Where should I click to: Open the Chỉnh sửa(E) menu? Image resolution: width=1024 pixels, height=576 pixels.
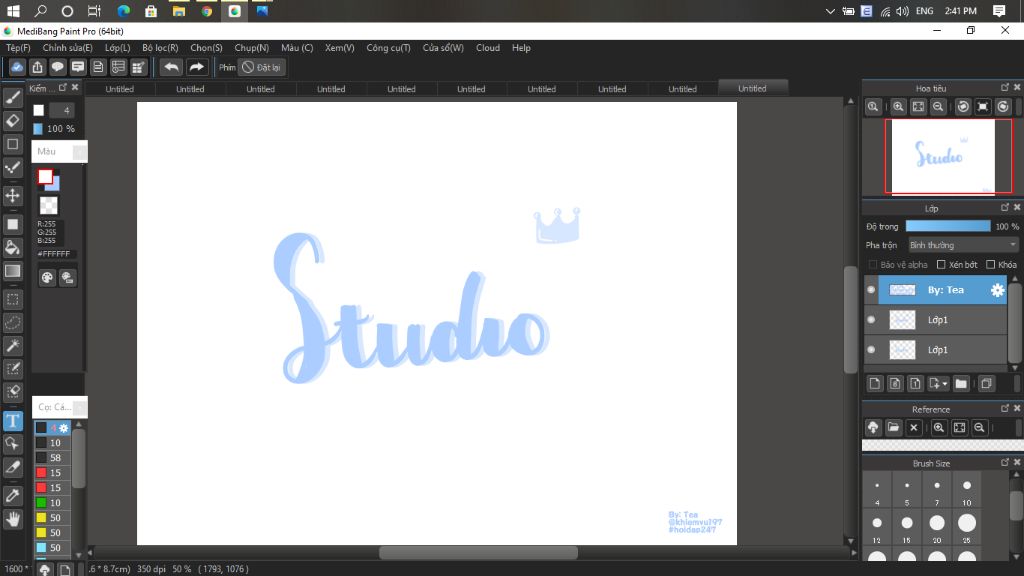(67, 48)
